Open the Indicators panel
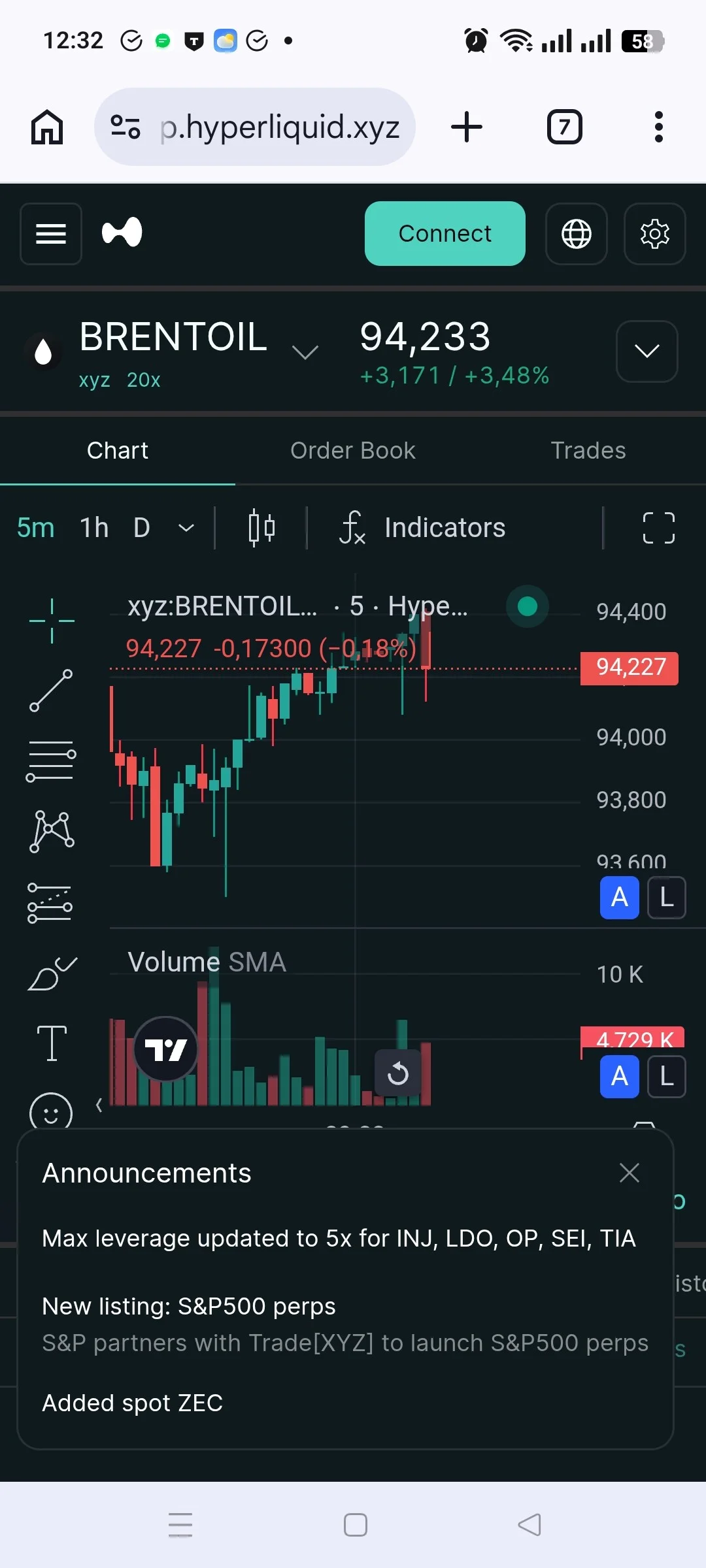This screenshot has width=706, height=1568. click(422, 528)
